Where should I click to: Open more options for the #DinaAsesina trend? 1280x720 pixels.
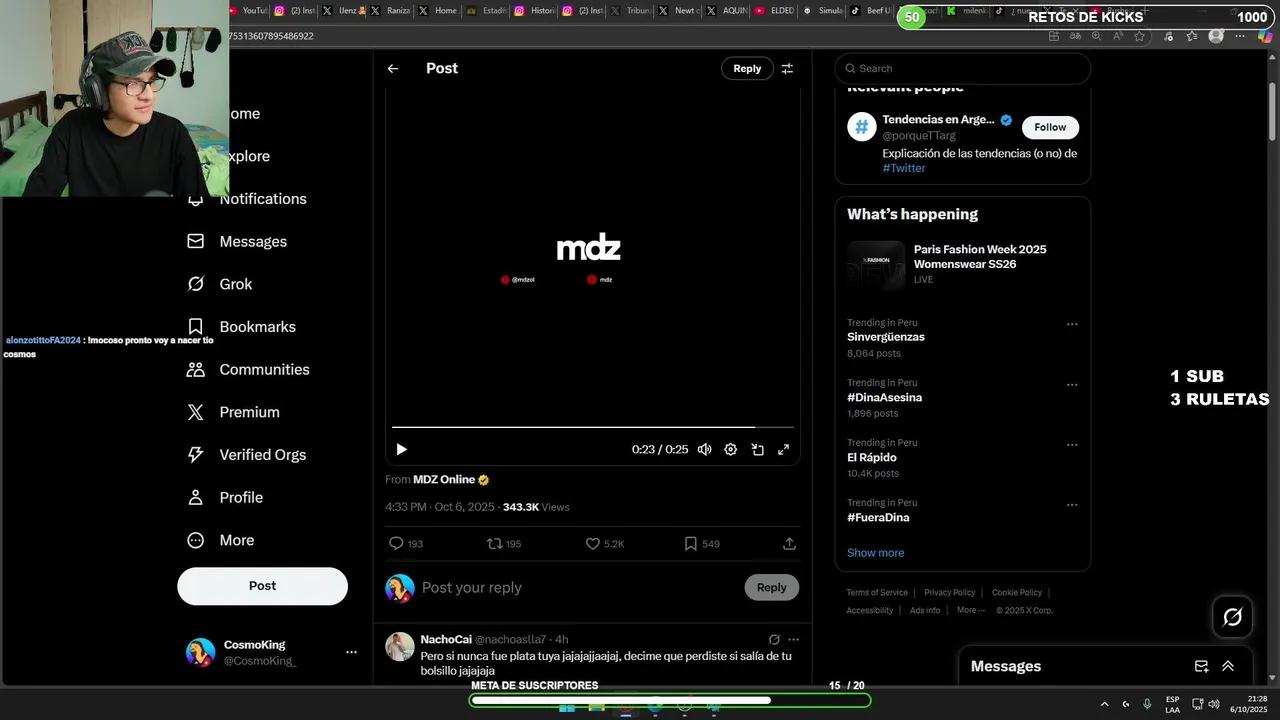pyautogui.click(x=1072, y=385)
